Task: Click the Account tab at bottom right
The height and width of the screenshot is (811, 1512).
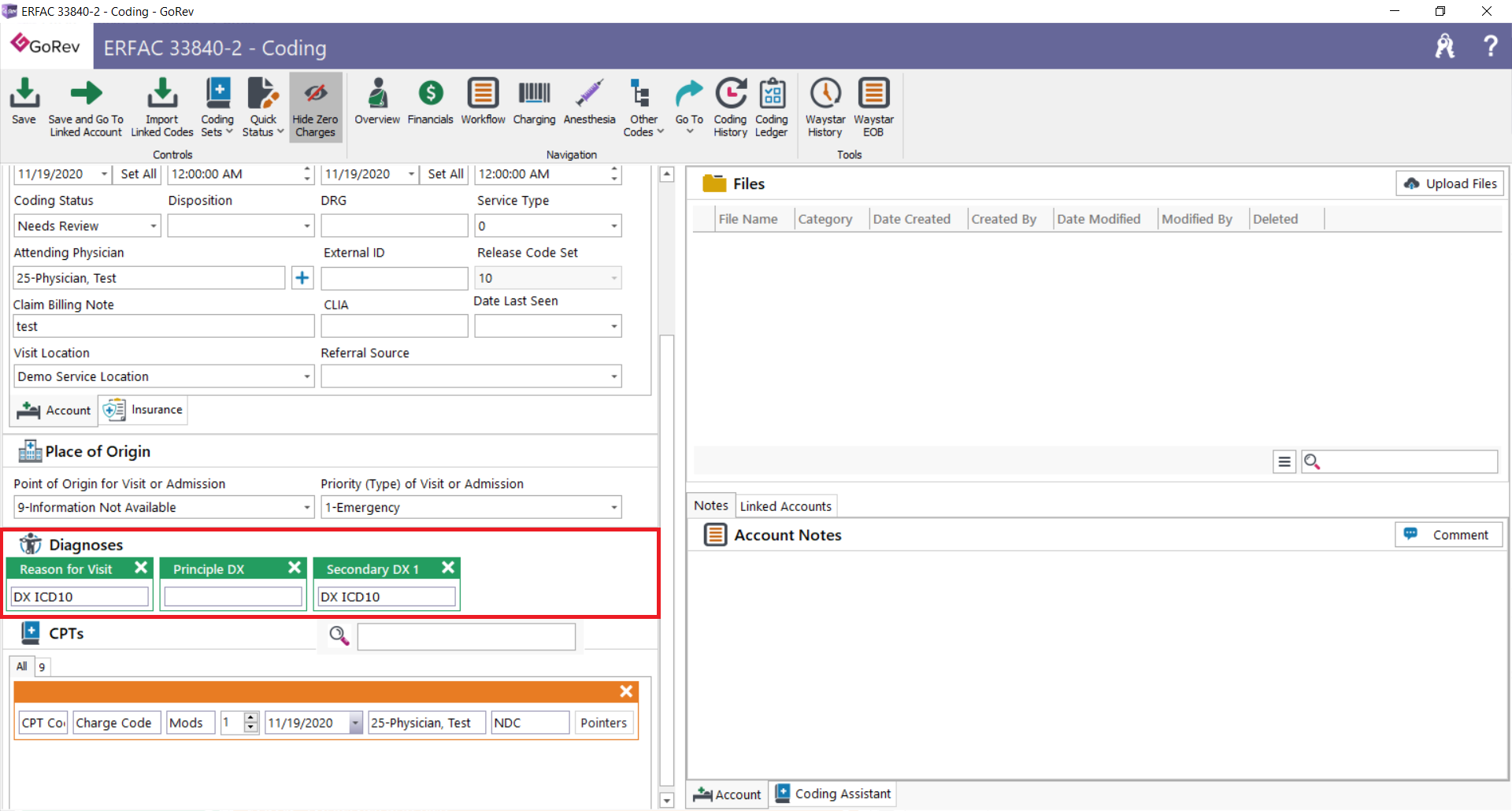Action: (x=728, y=794)
